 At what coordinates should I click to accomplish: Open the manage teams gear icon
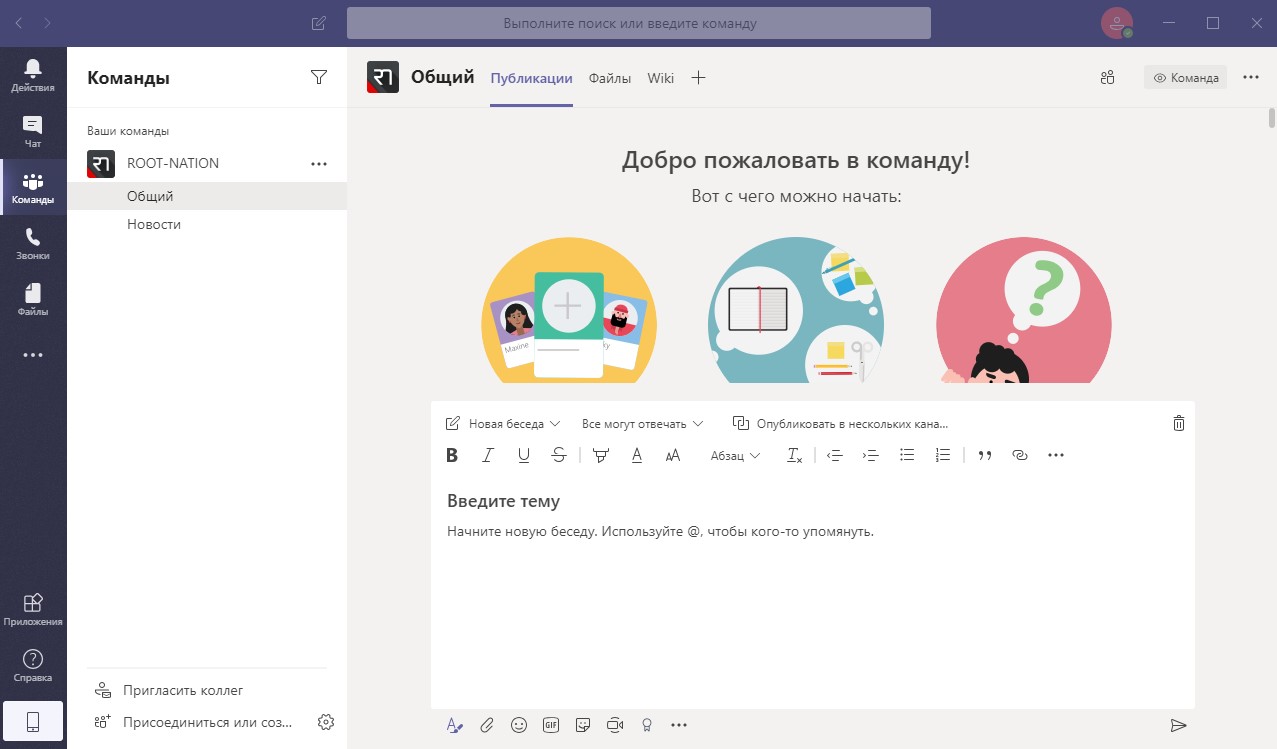click(325, 722)
